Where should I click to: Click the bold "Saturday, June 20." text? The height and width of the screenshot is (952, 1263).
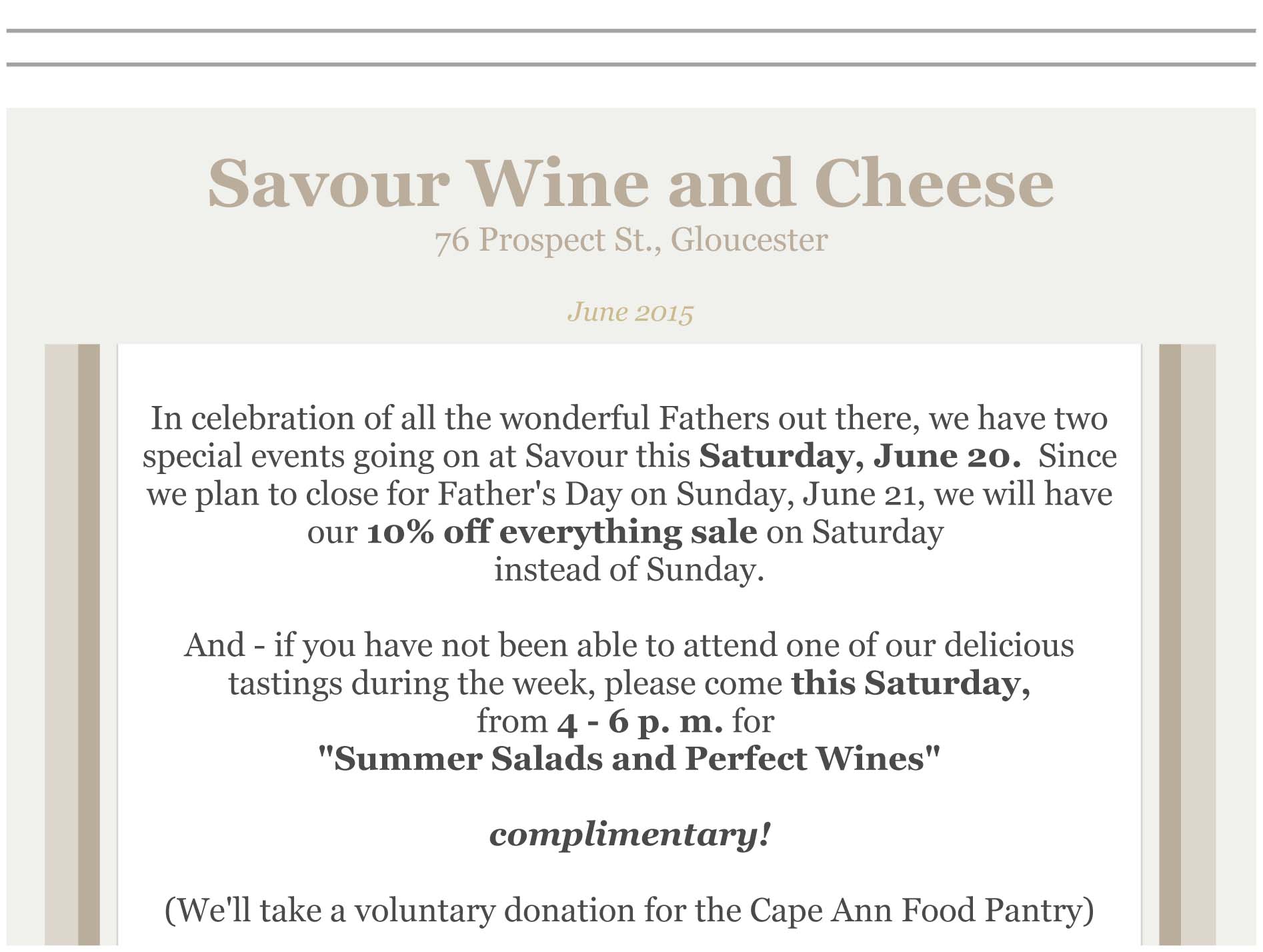coord(860,456)
